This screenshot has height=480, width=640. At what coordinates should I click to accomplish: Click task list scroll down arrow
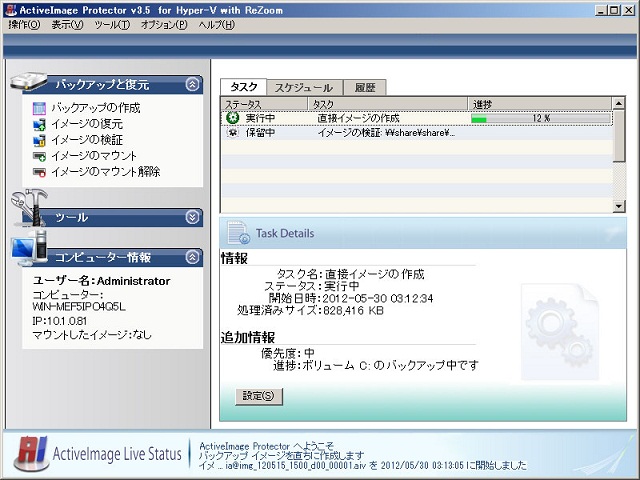(x=619, y=206)
